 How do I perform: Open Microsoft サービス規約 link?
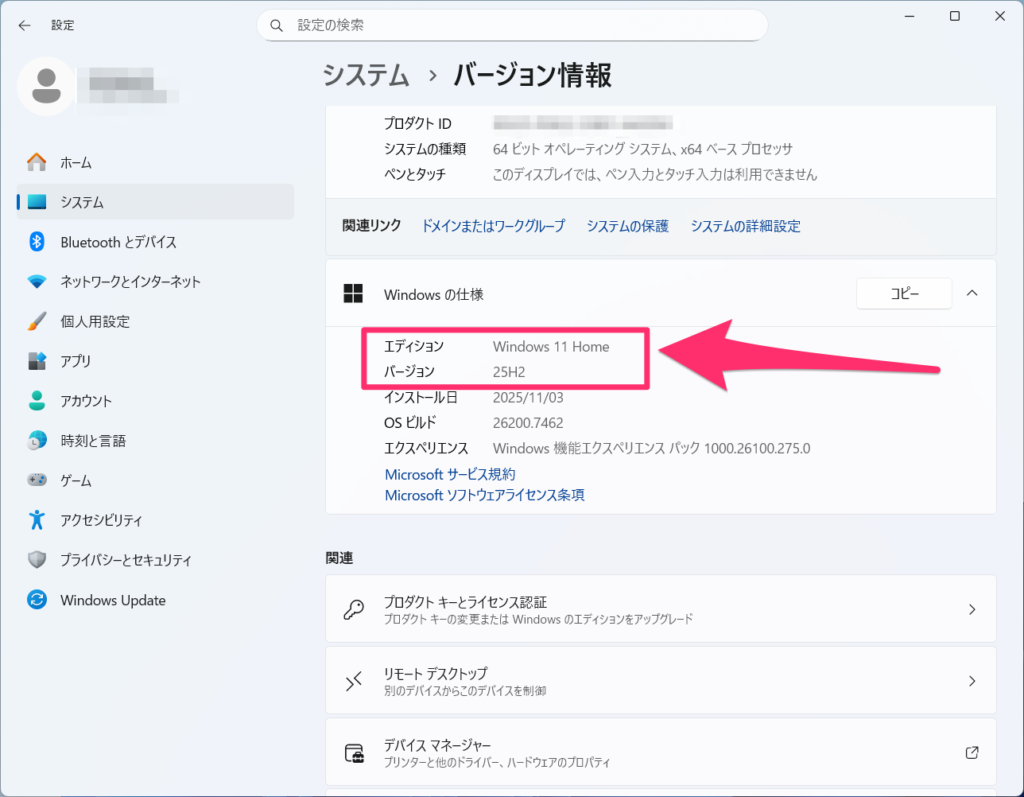[450, 474]
